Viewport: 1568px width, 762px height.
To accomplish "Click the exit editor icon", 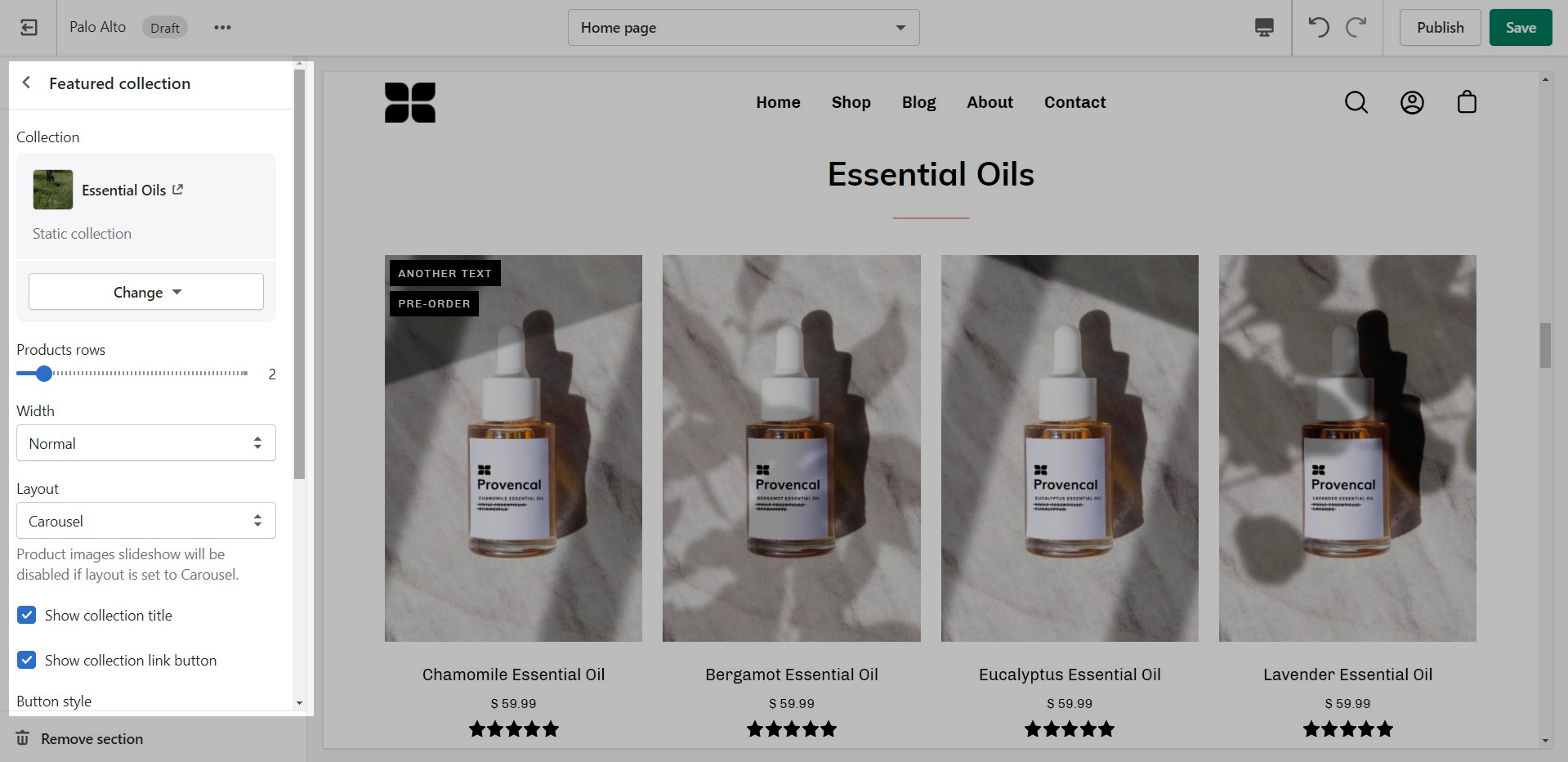I will [29, 28].
